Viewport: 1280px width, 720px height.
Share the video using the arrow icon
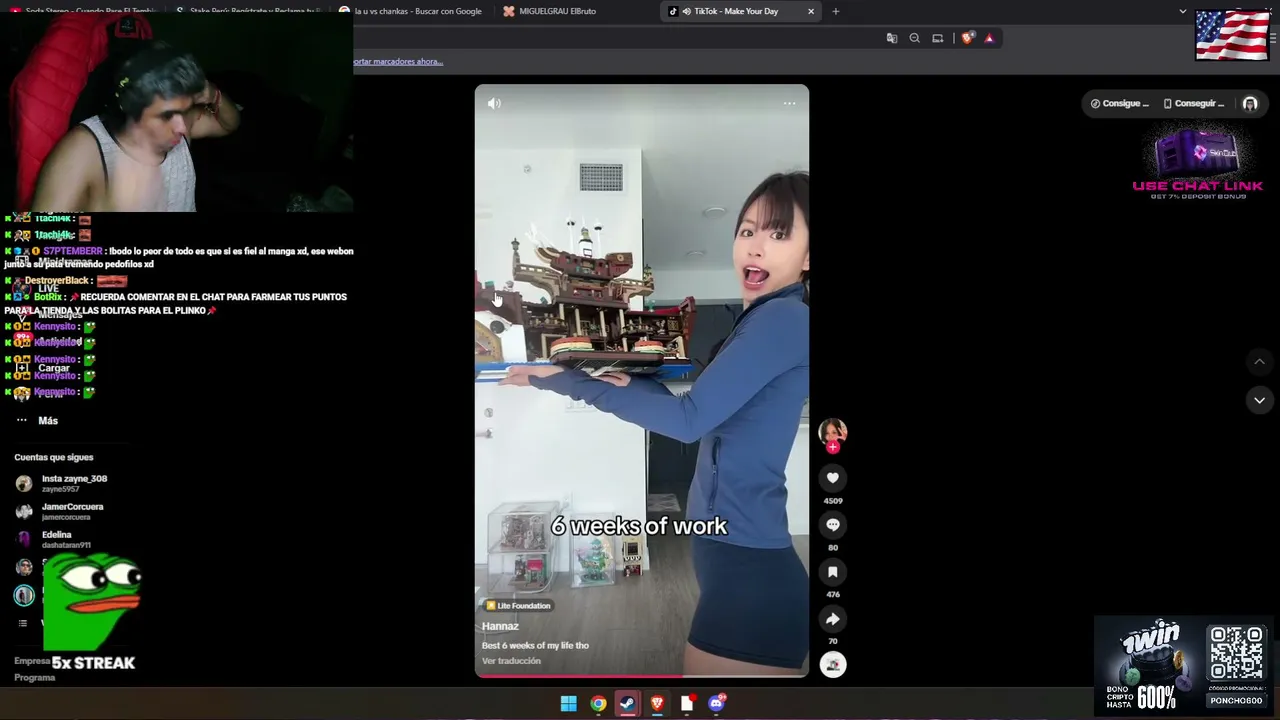point(832,619)
